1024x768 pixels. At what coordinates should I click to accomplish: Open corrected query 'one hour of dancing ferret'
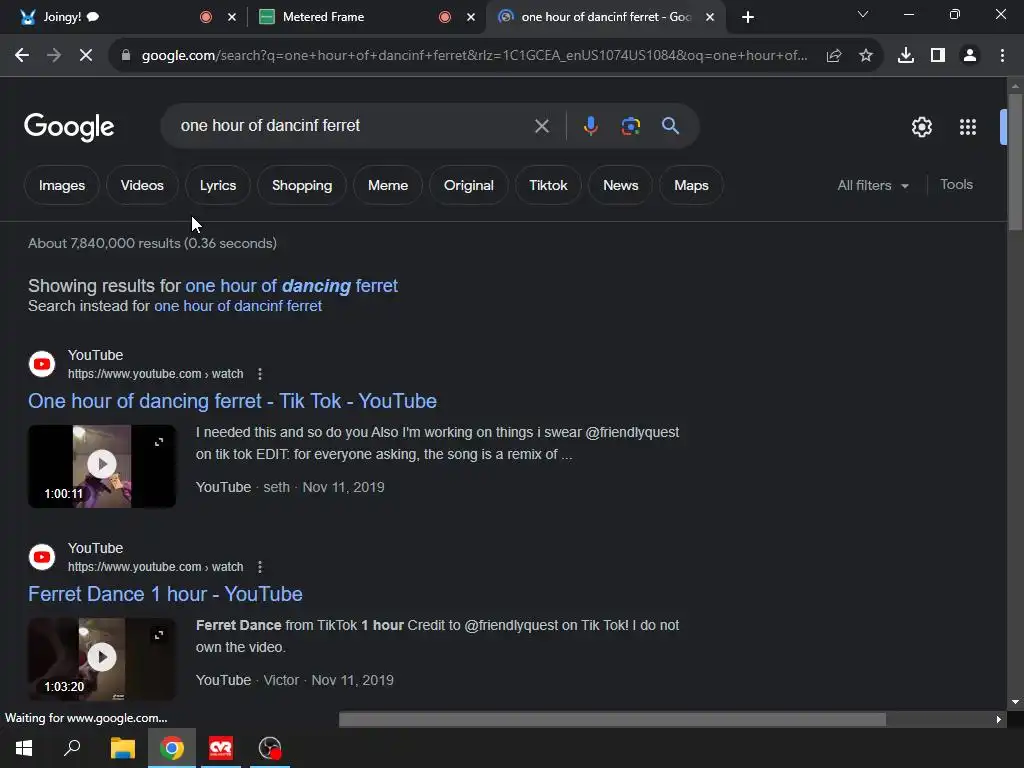coord(291,286)
